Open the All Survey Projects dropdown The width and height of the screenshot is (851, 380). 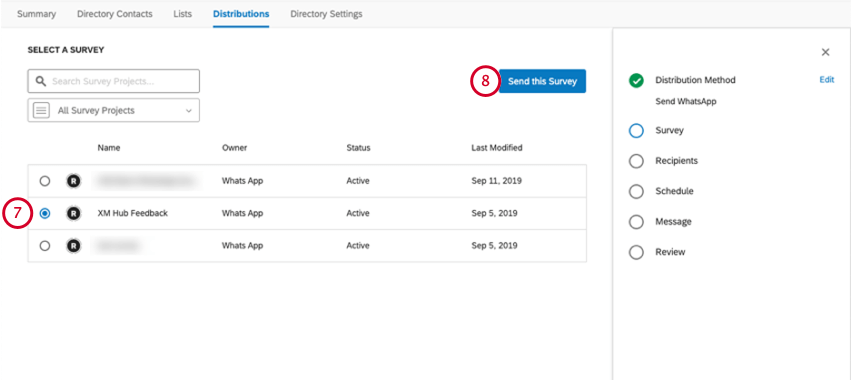[x=113, y=110]
